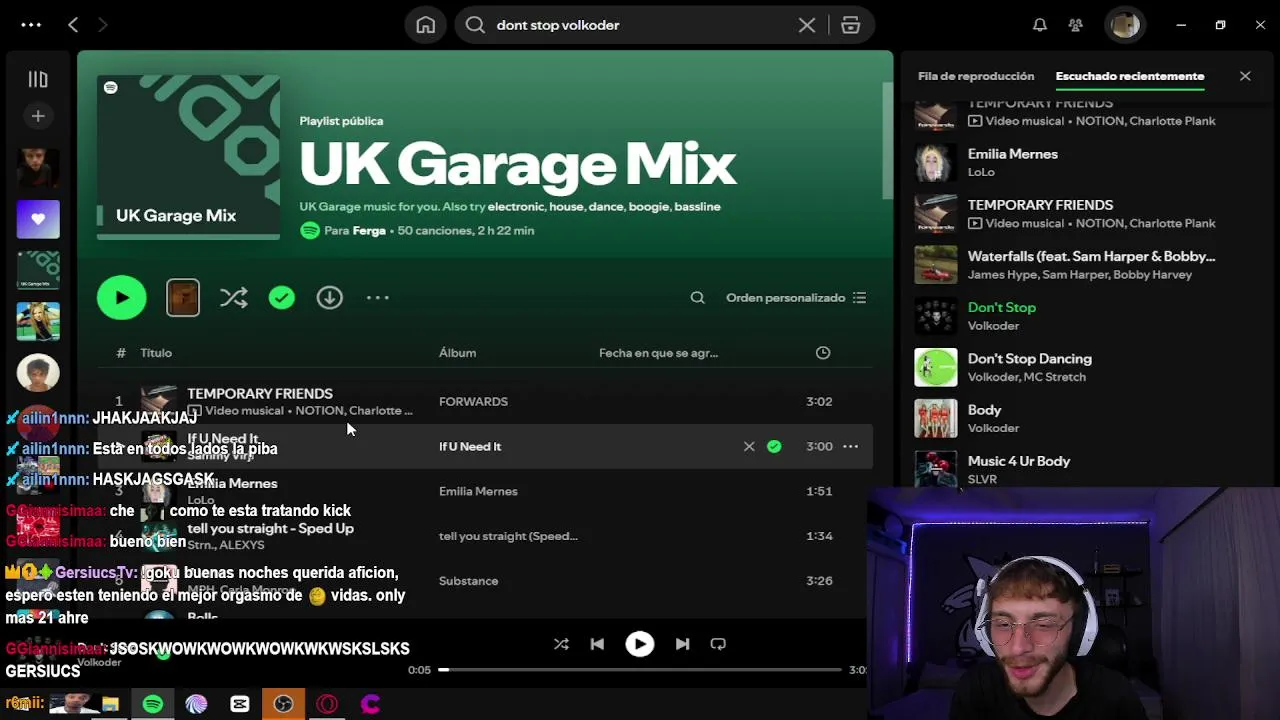Open the notifications bell
The image size is (1280, 720).
pos(1040,25)
